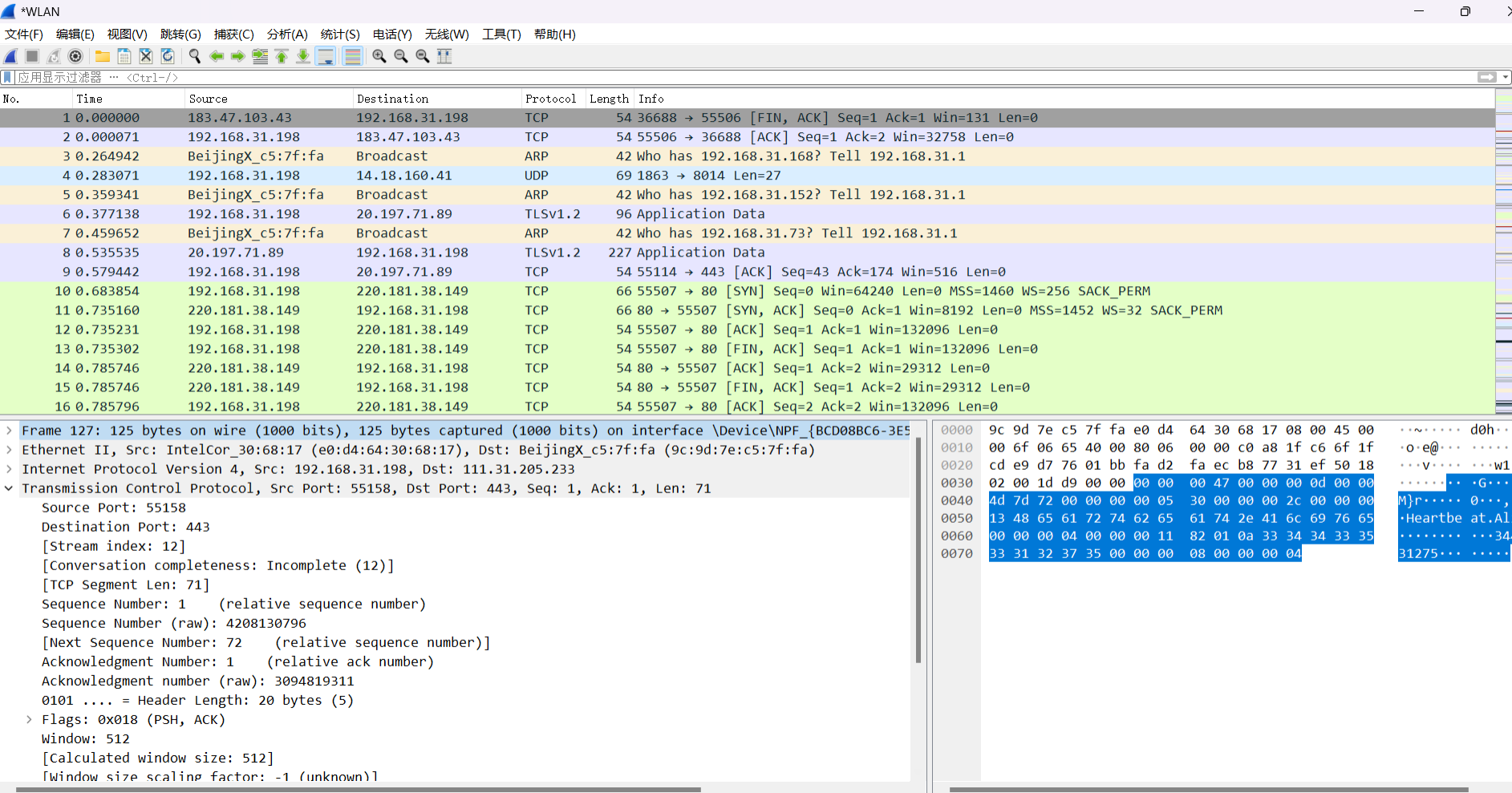Collapse the Transmission Control Protocol section

[x=9, y=488]
